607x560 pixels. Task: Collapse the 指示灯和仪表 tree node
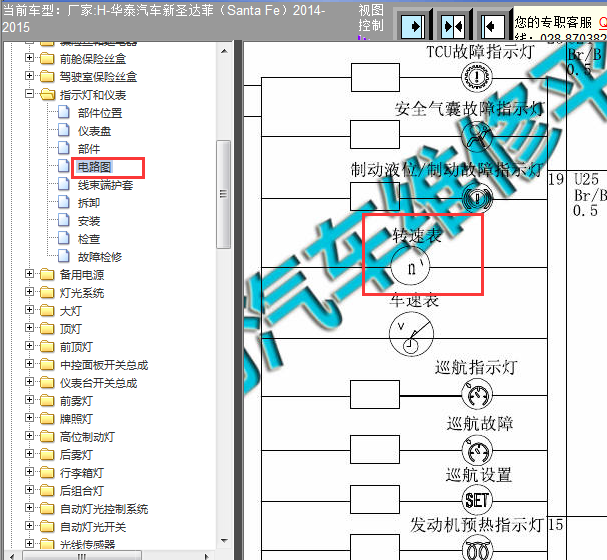(29, 94)
